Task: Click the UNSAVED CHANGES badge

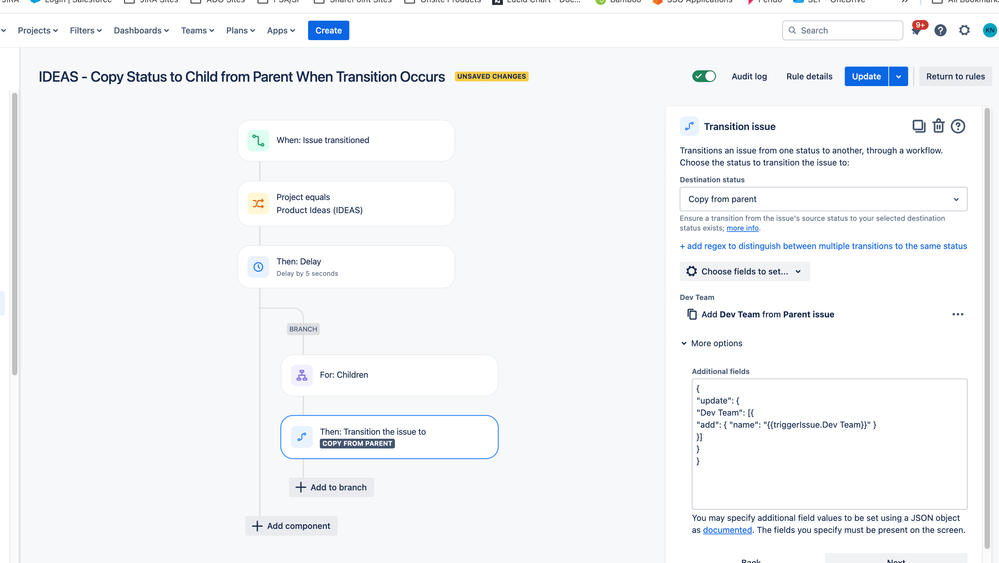Action: click(491, 76)
